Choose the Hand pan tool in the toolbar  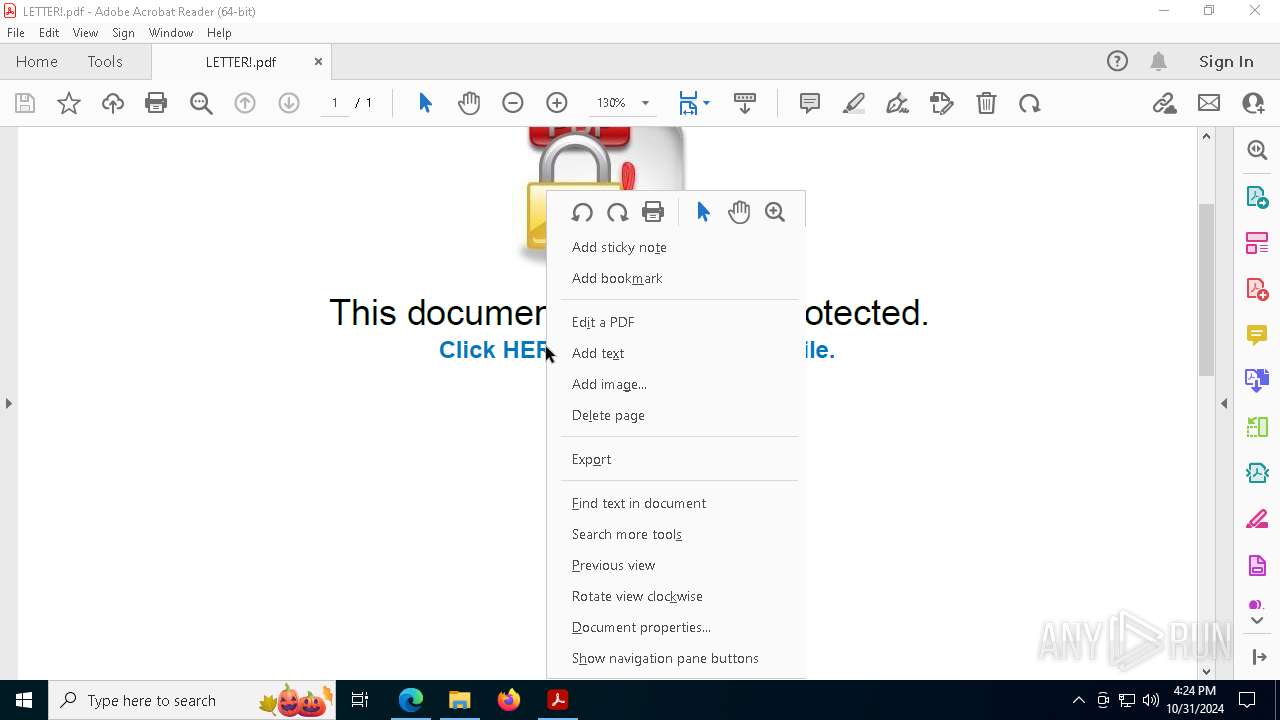[469, 103]
